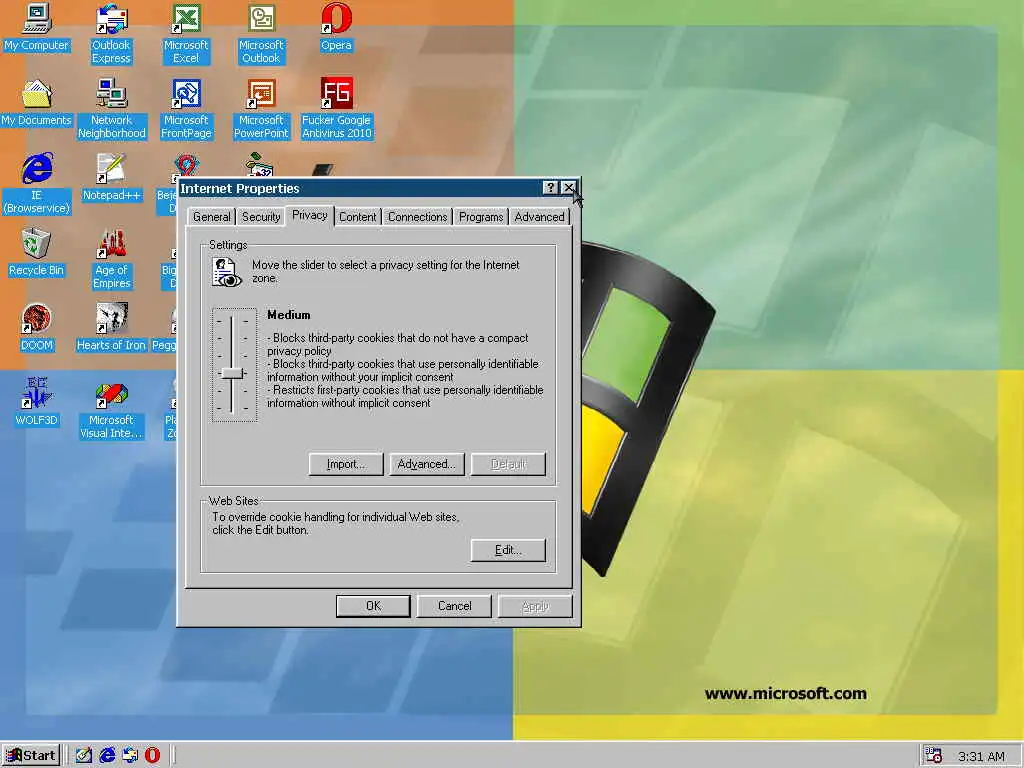Select the Microsoft FrontPage desktop shortcut
Image resolution: width=1024 pixels, height=768 pixels.
click(186, 109)
